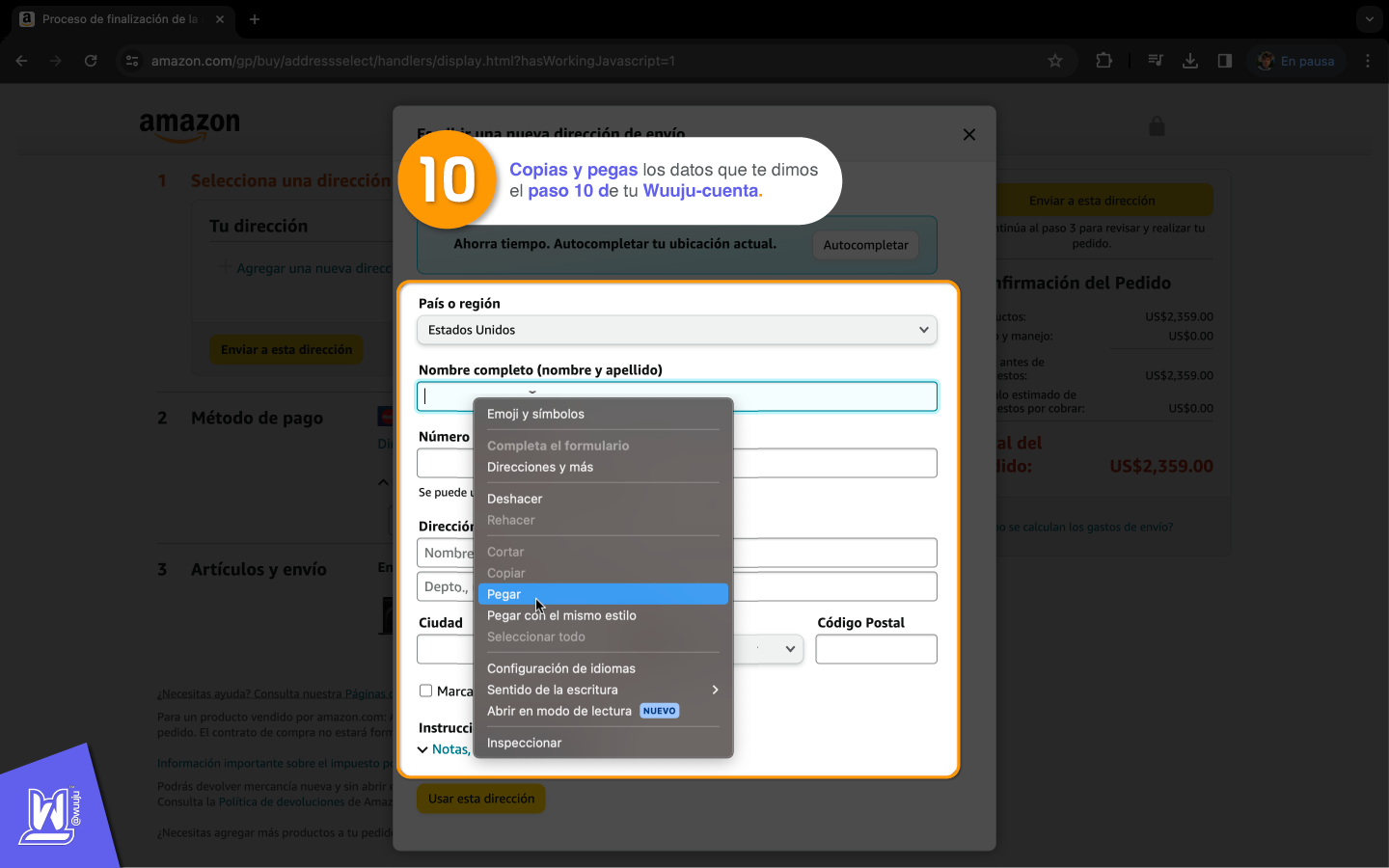
Task: Choose Inspeccionar from context menu
Action: click(524, 743)
